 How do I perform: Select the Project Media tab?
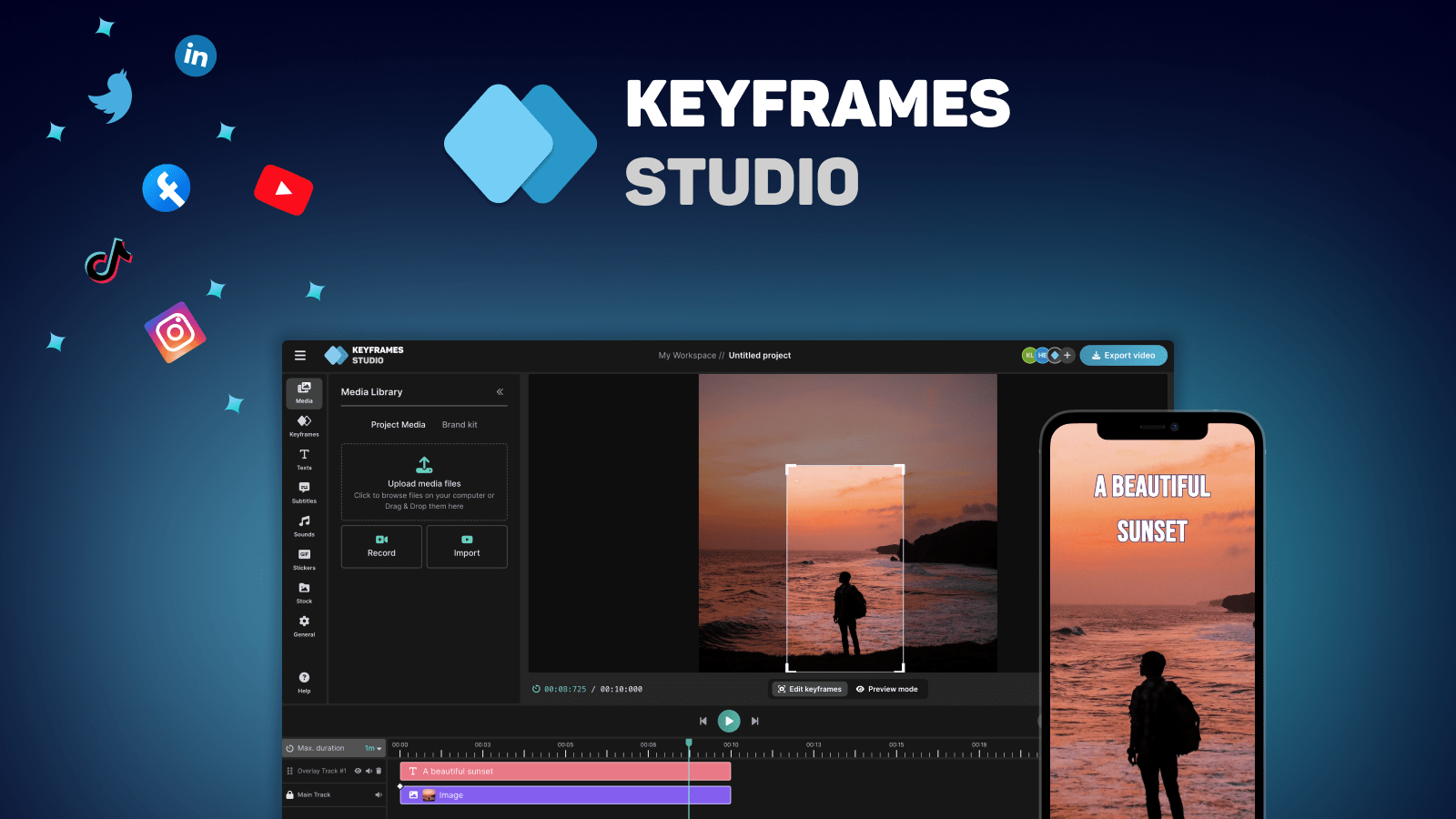(x=398, y=424)
